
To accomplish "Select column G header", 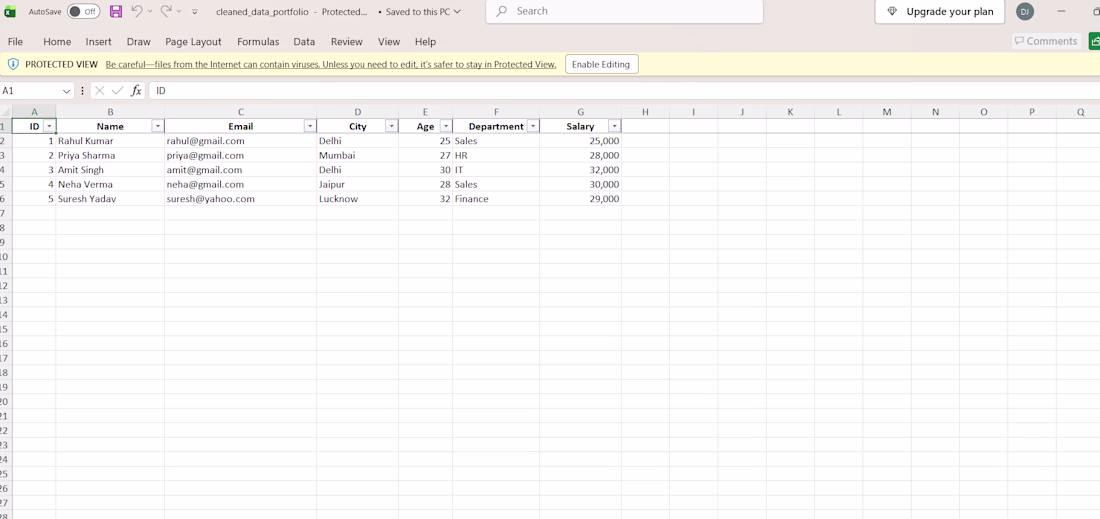I will (x=580, y=112).
